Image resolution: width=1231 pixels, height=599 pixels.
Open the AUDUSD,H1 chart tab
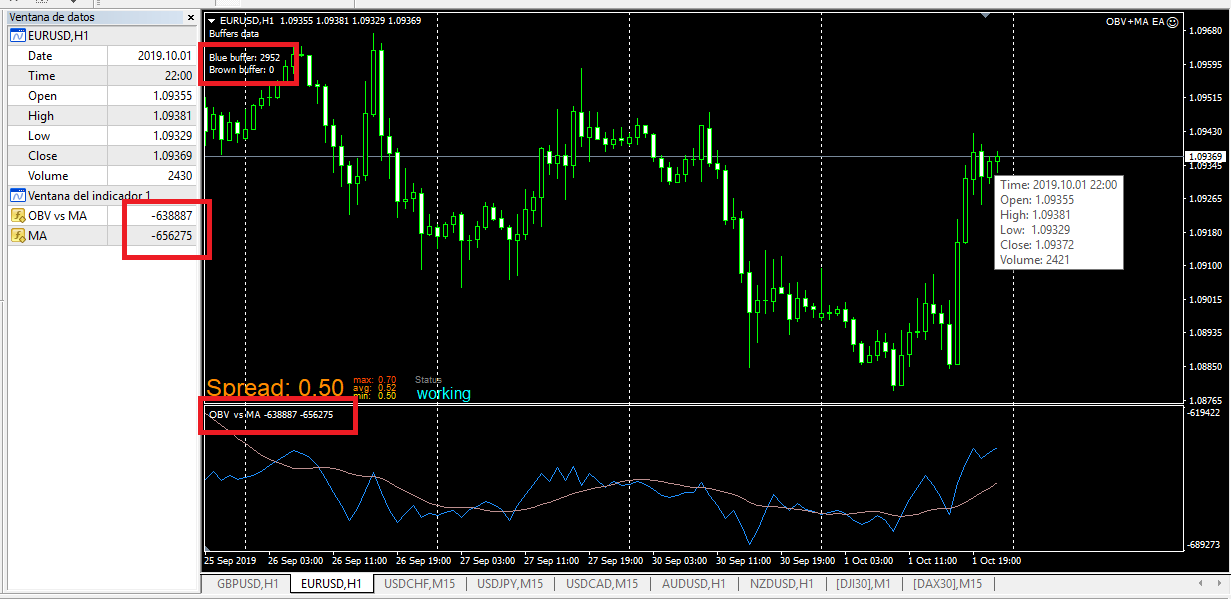(x=692, y=584)
